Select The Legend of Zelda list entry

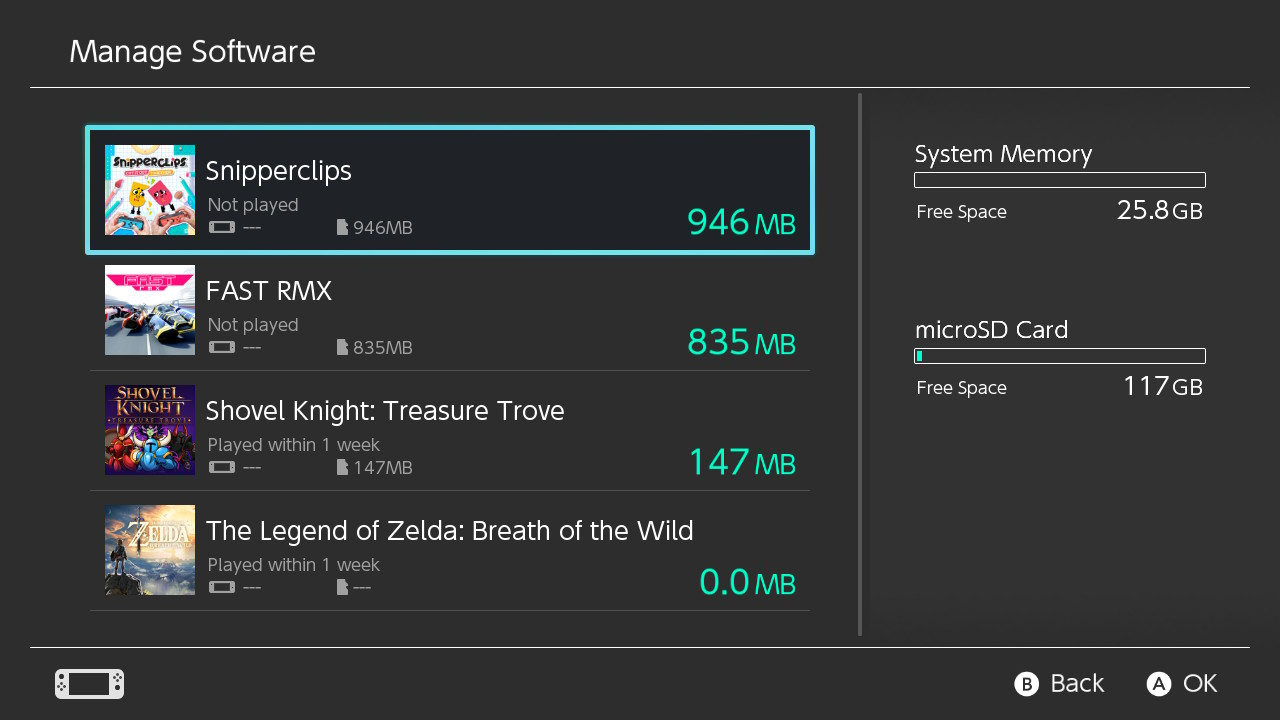click(x=450, y=550)
